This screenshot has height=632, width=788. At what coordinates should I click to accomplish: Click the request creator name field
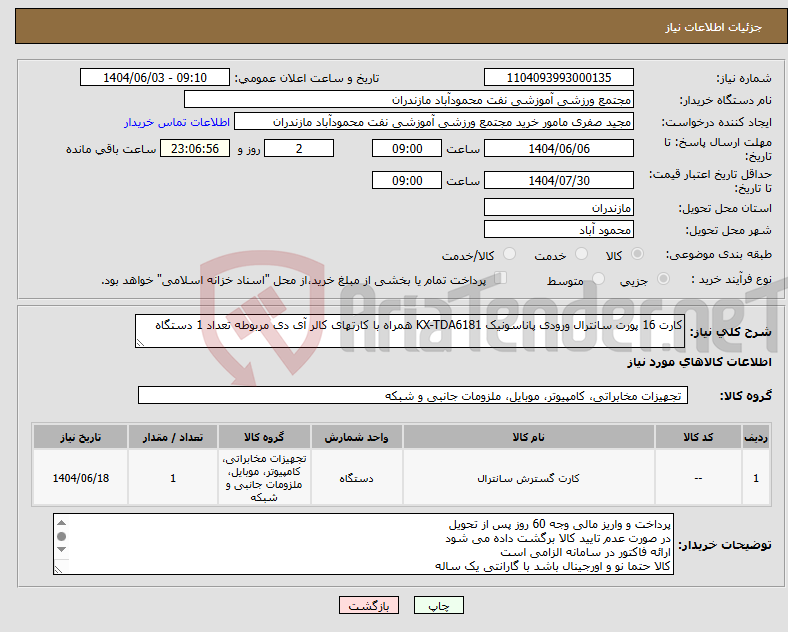(434, 122)
